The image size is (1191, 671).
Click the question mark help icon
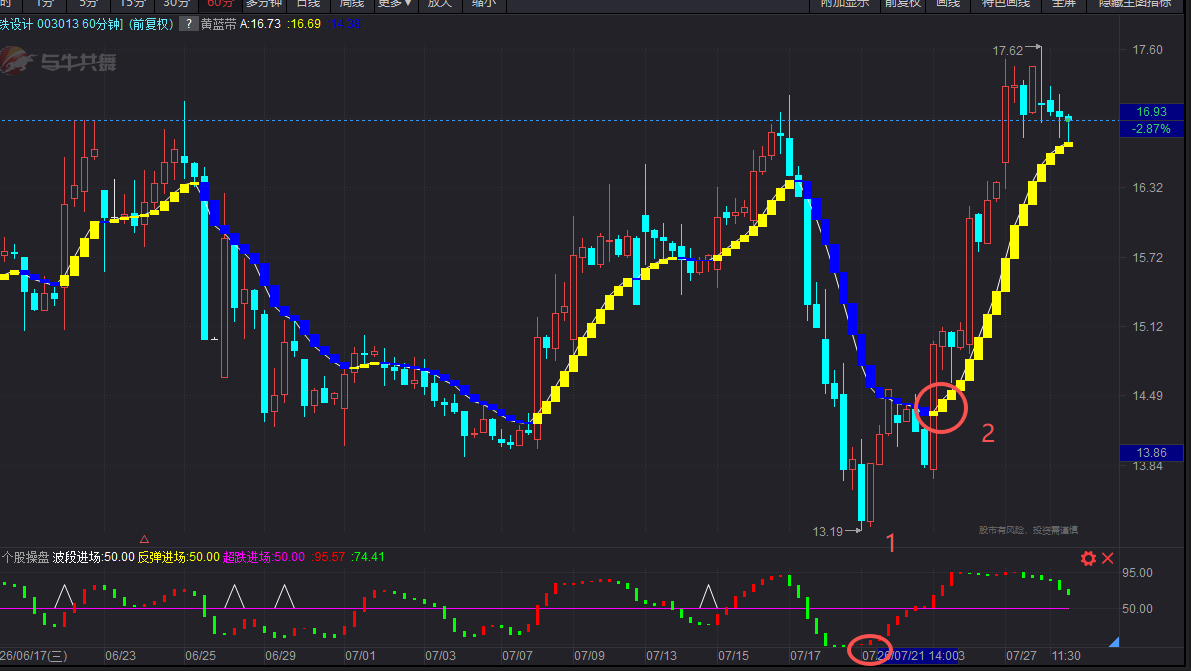(x=187, y=24)
